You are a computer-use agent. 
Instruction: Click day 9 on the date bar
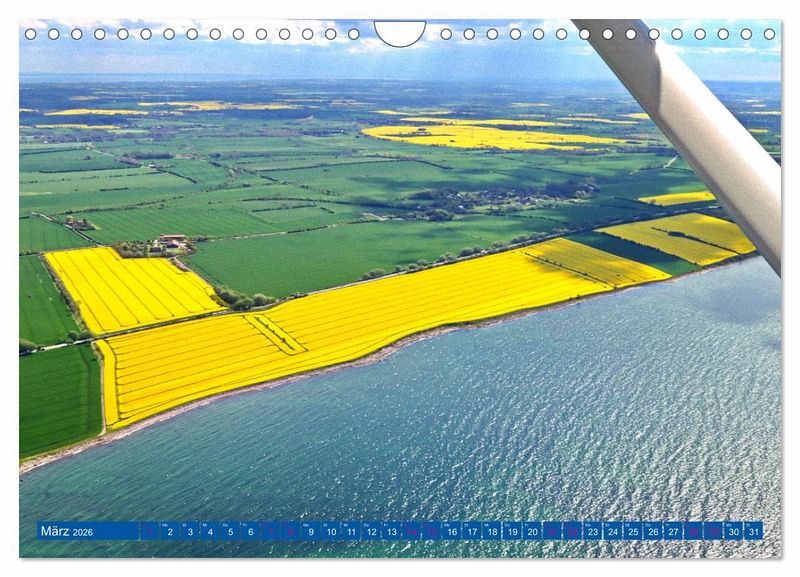(310, 531)
